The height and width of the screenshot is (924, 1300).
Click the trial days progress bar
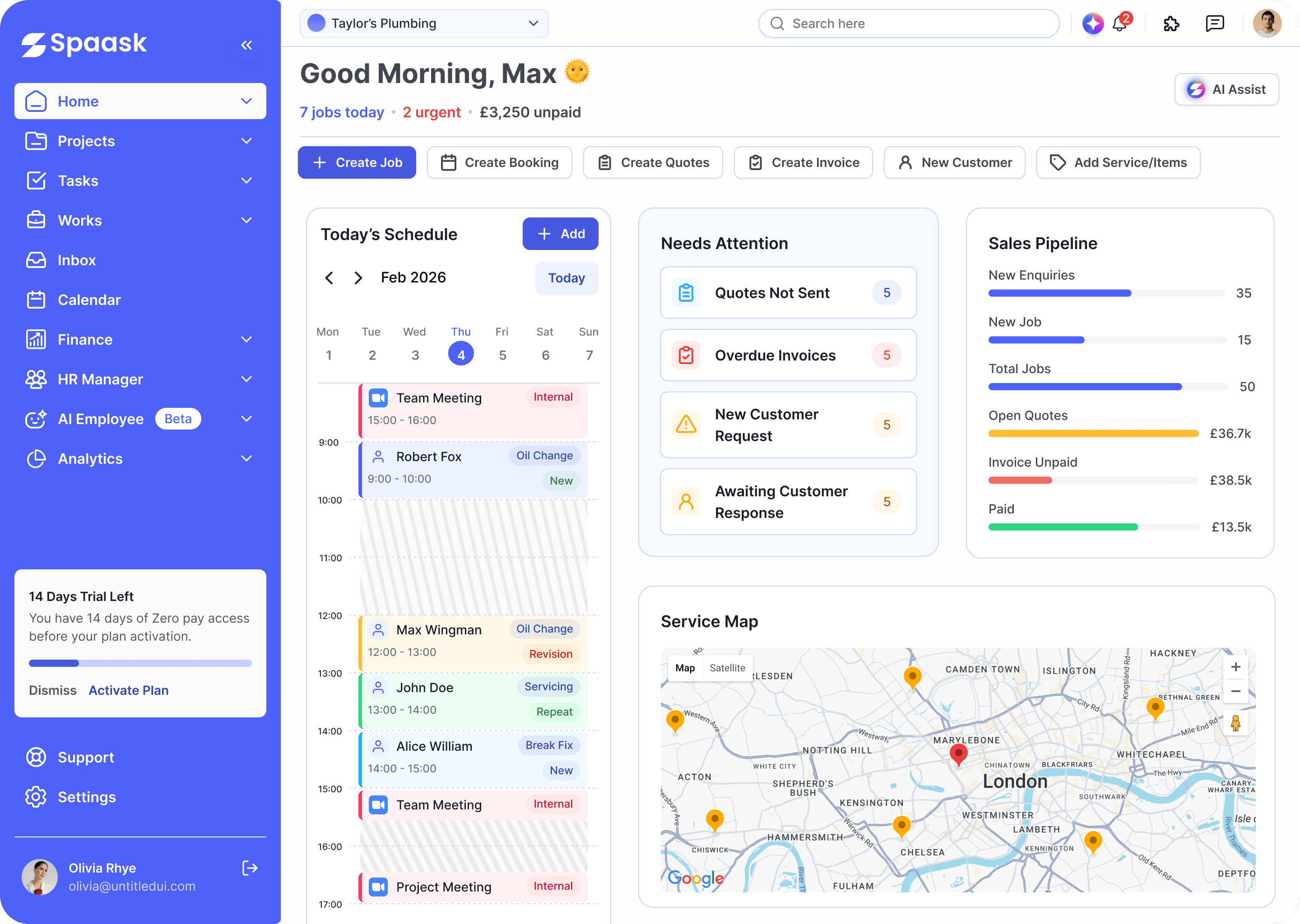click(140, 663)
